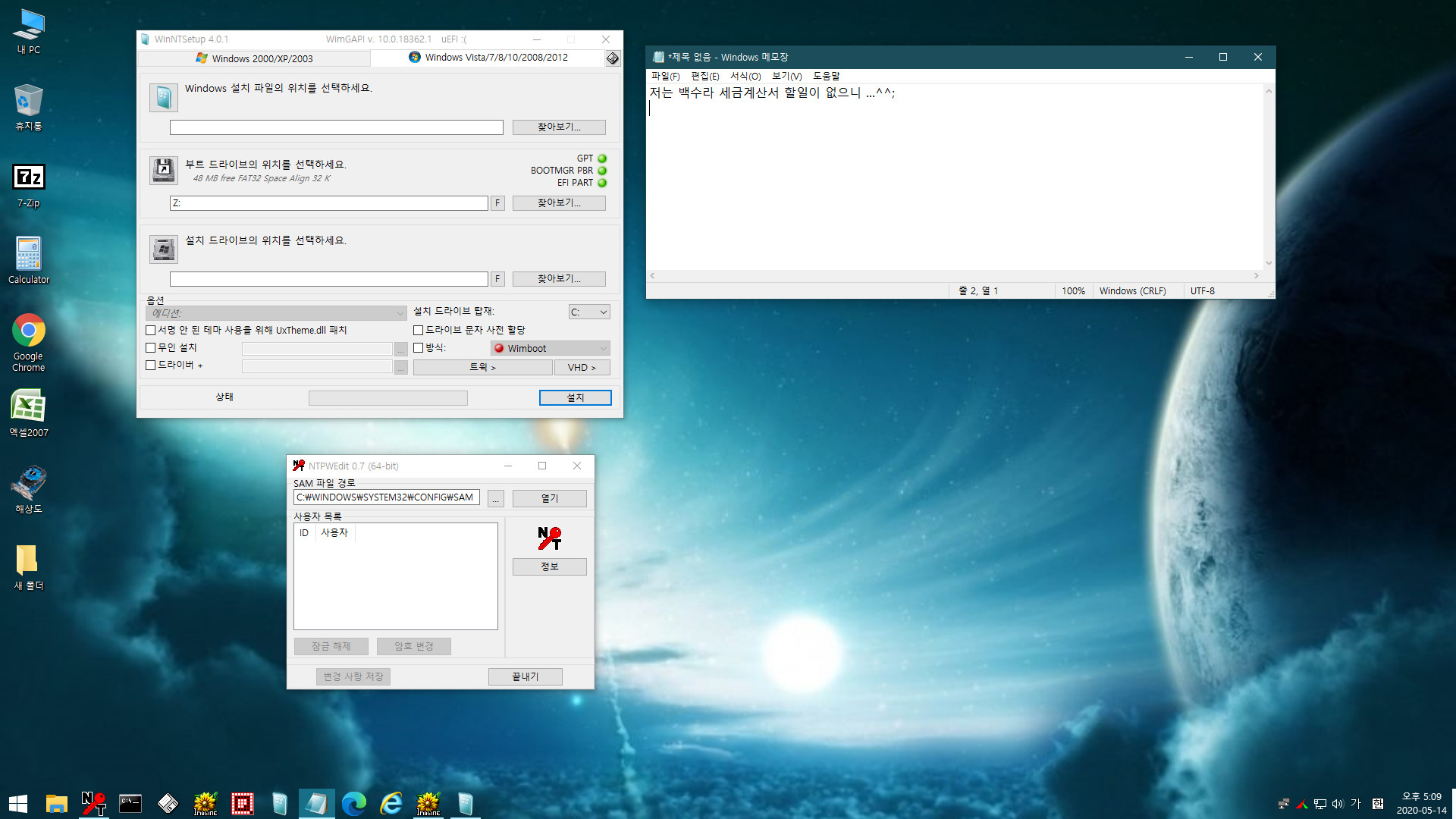1456x819 pixels.
Task: Click the Windows installation files path field
Action: coord(337,127)
